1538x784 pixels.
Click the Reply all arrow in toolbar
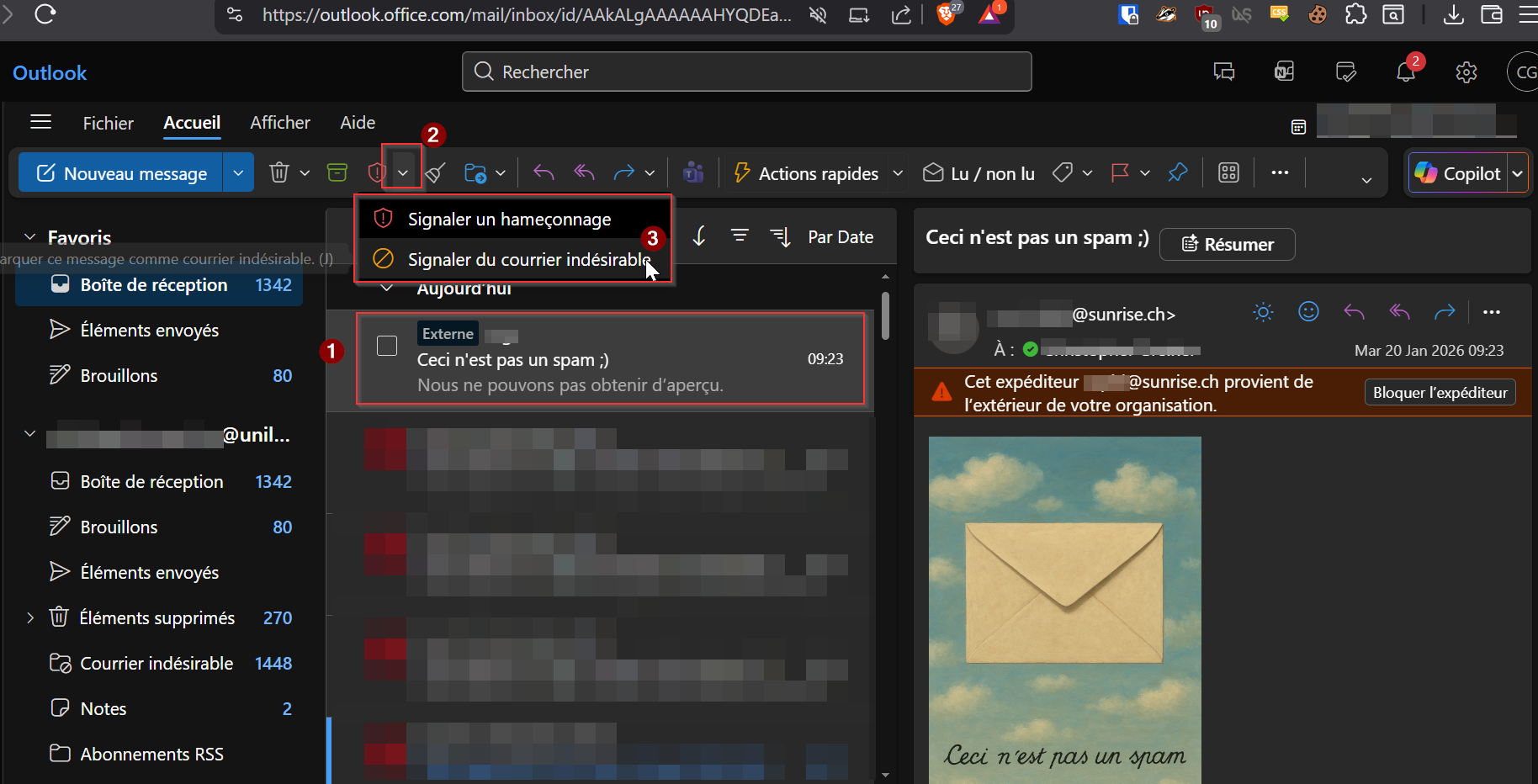coord(584,173)
